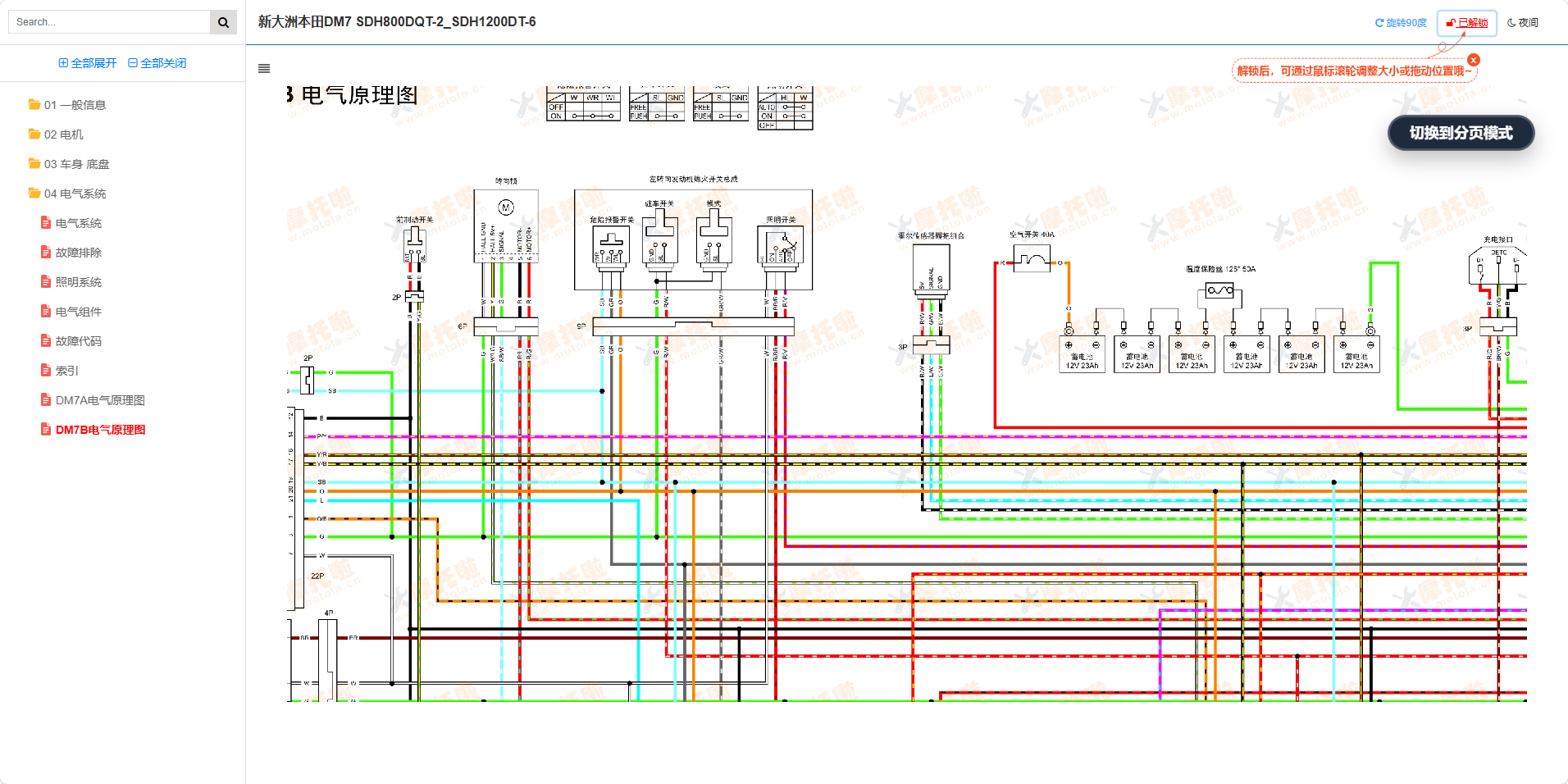Collapse all tree folders
Screen dimensions: 1568x784
click(x=157, y=63)
